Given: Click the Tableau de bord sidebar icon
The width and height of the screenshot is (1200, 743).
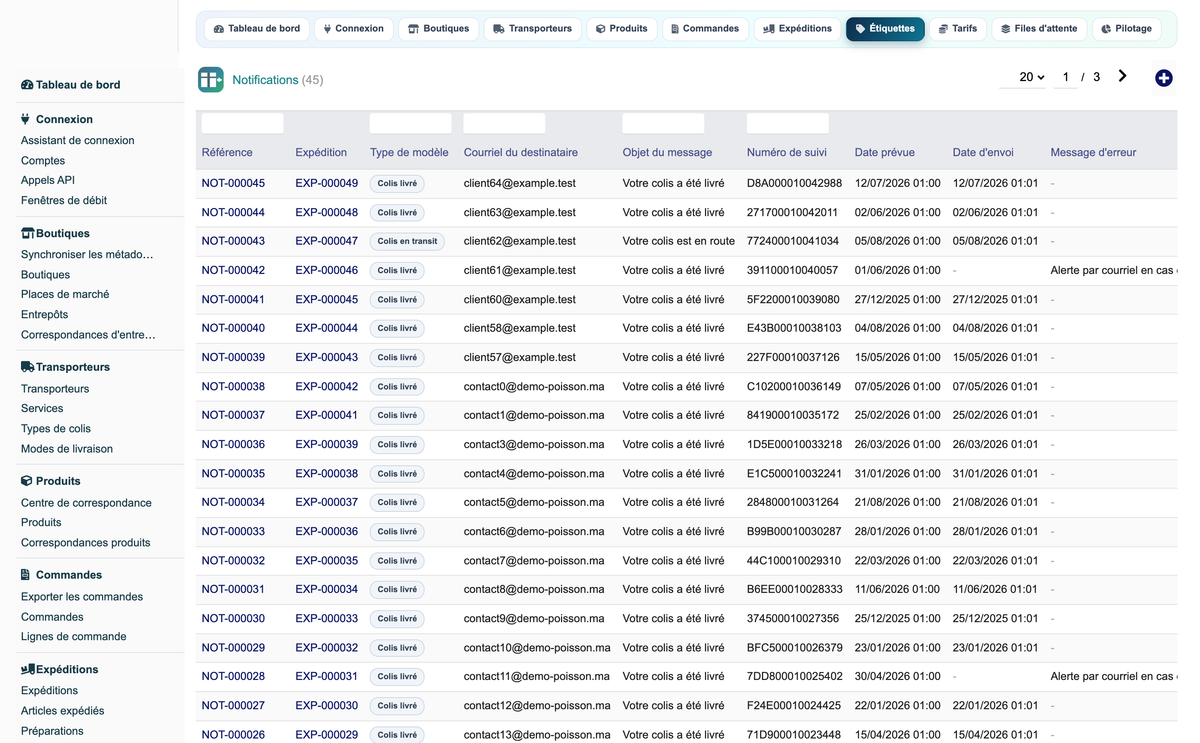Looking at the screenshot, I should (x=27, y=85).
